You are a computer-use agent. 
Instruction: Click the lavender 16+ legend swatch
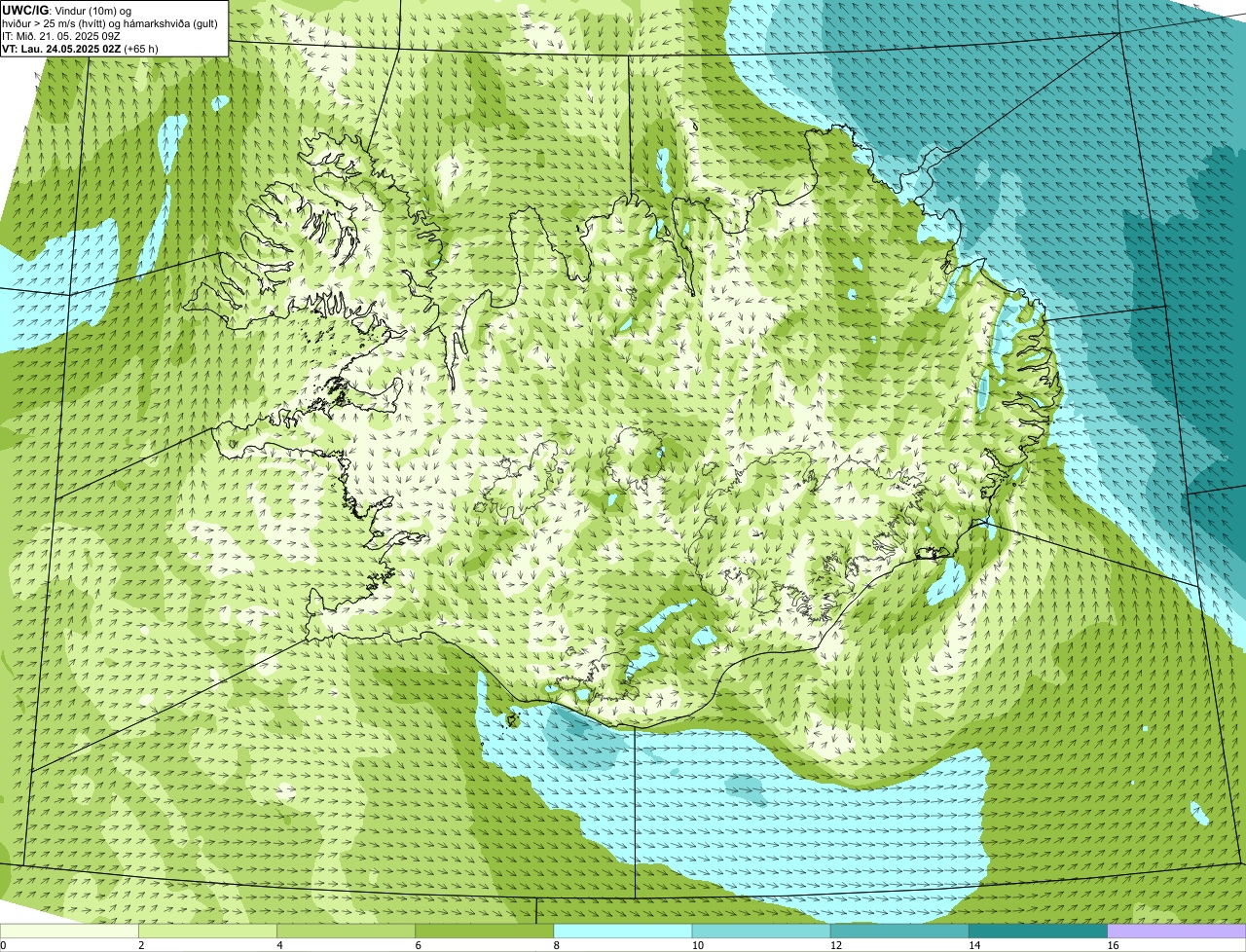[1177, 932]
